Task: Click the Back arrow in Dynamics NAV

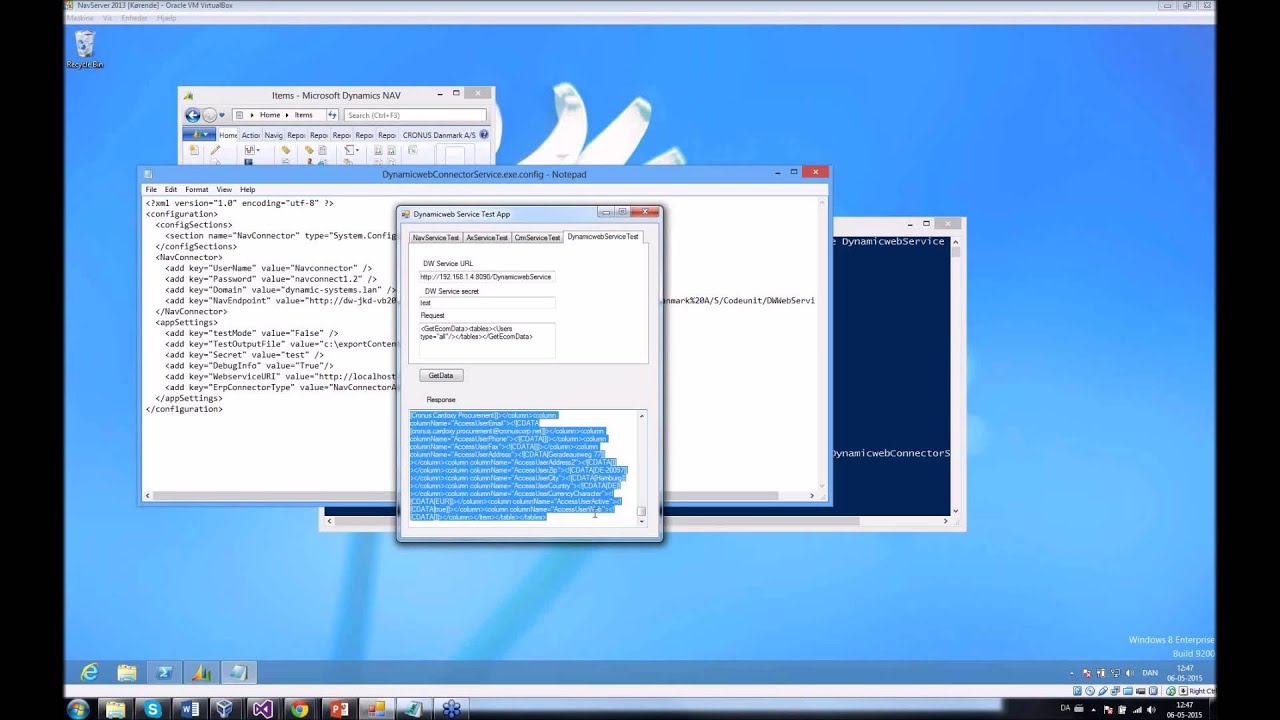Action: point(193,115)
